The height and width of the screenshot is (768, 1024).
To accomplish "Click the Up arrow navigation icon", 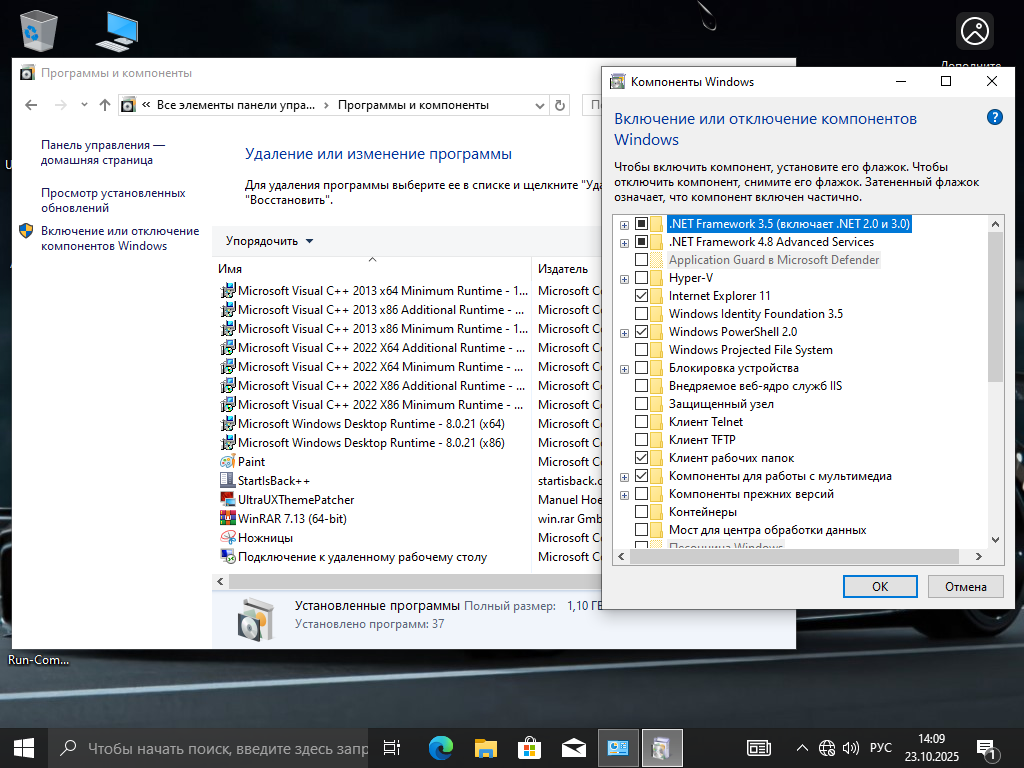I will point(105,105).
